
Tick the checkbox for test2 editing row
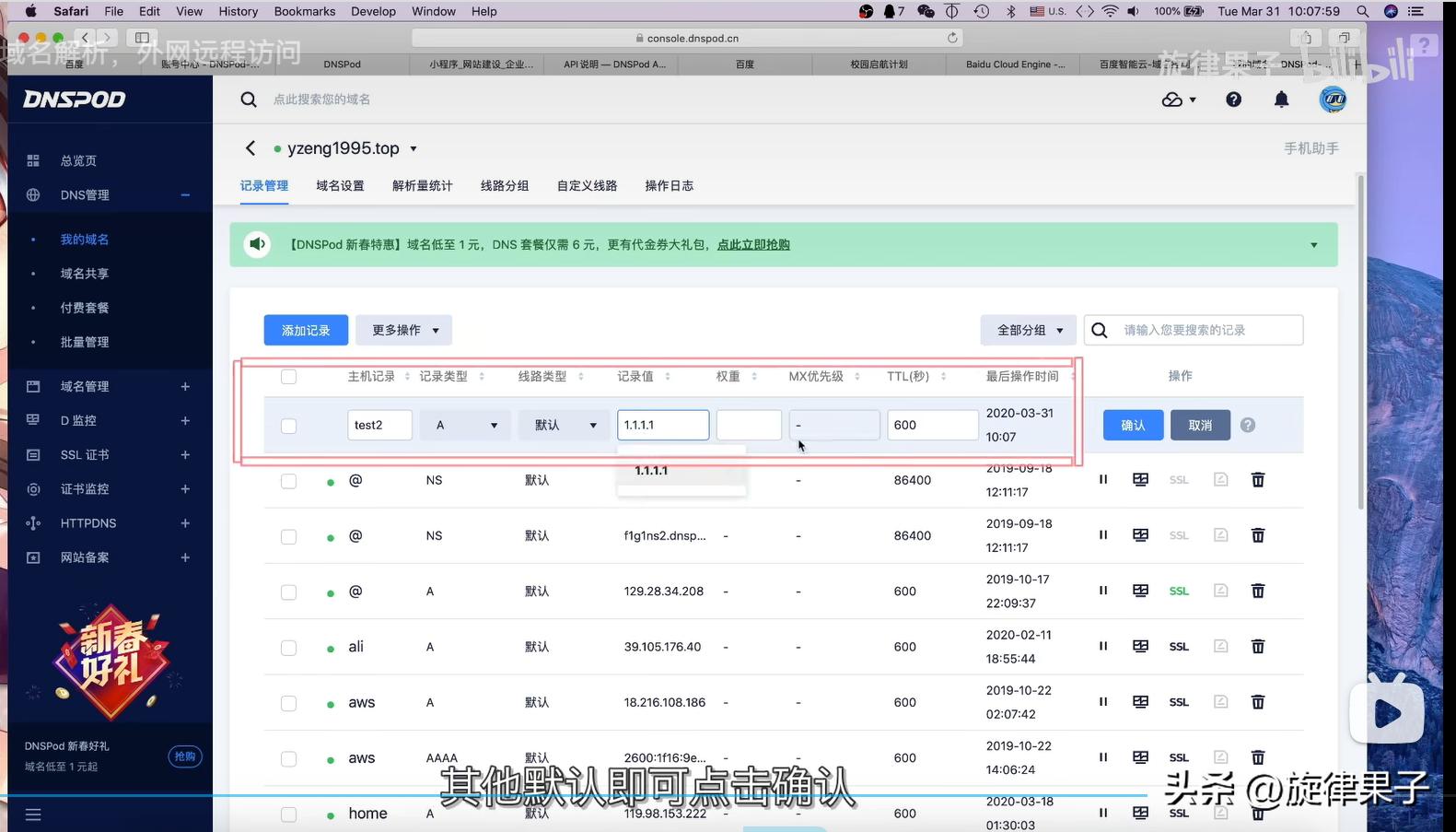click(288, 426)
